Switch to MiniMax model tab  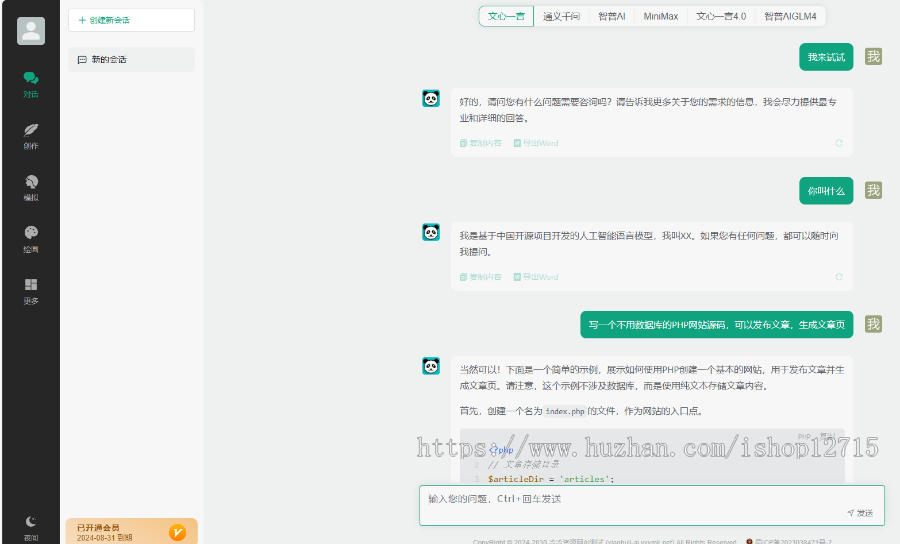coord(661,16)
